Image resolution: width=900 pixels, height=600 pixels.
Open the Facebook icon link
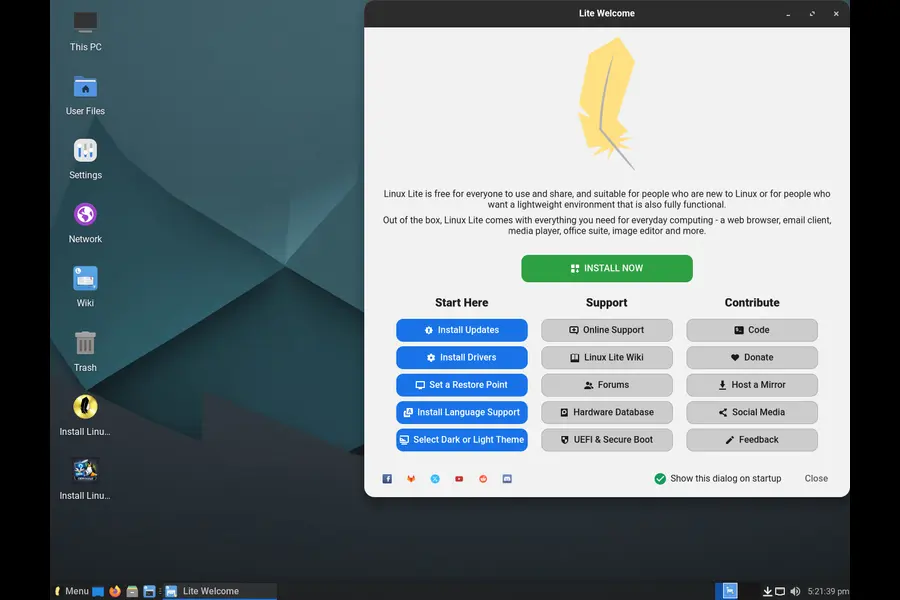point(387,478)
